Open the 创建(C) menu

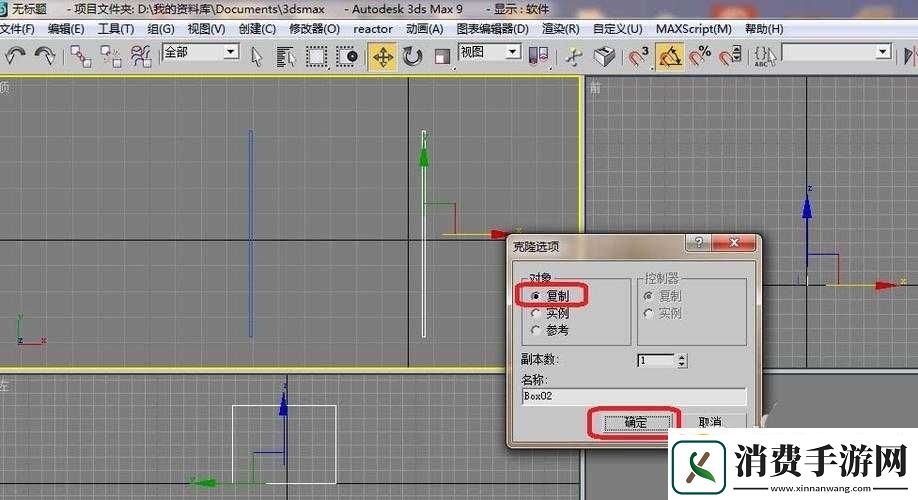coord(257,29)
